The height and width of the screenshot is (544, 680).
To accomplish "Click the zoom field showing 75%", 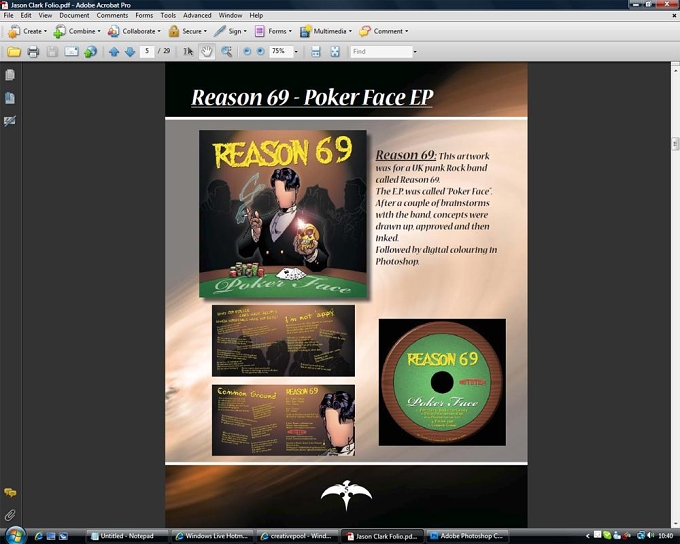I will pyautogui.click(x=281, y=51).
